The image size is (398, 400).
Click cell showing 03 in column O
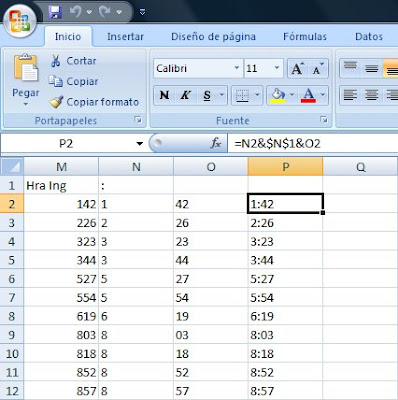(211, 335)
